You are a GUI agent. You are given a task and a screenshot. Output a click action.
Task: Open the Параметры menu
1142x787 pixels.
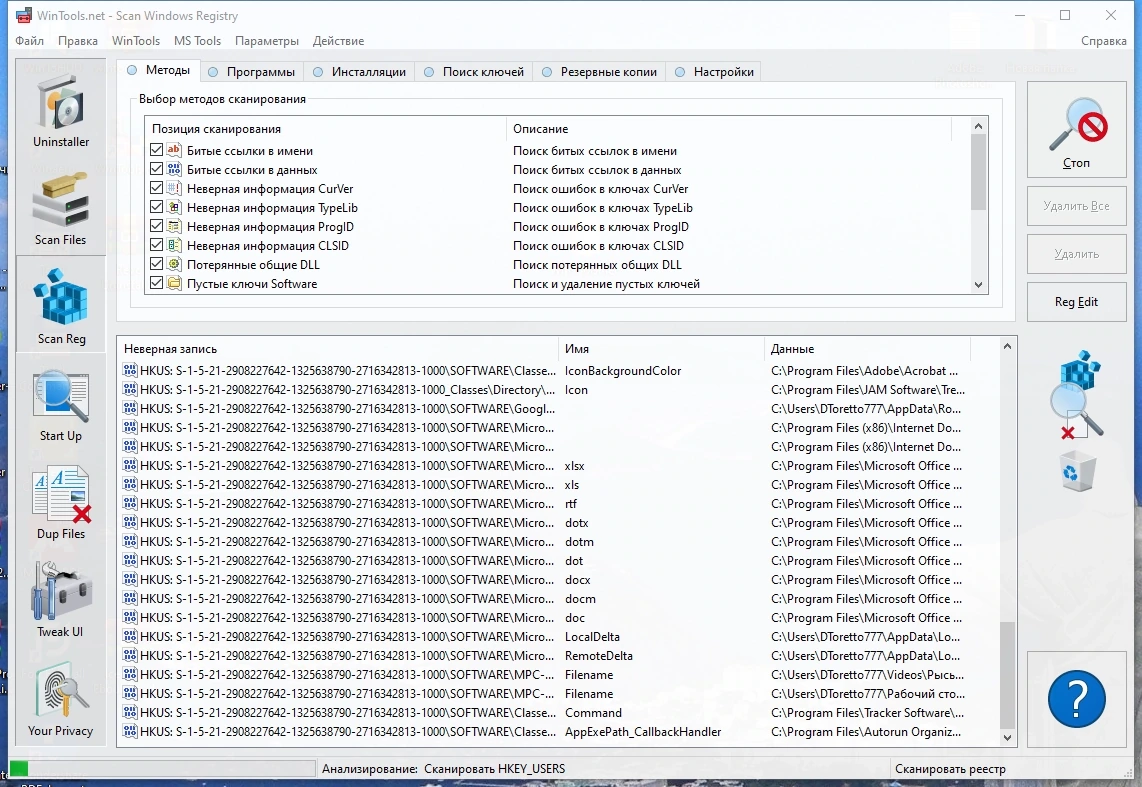267,41
